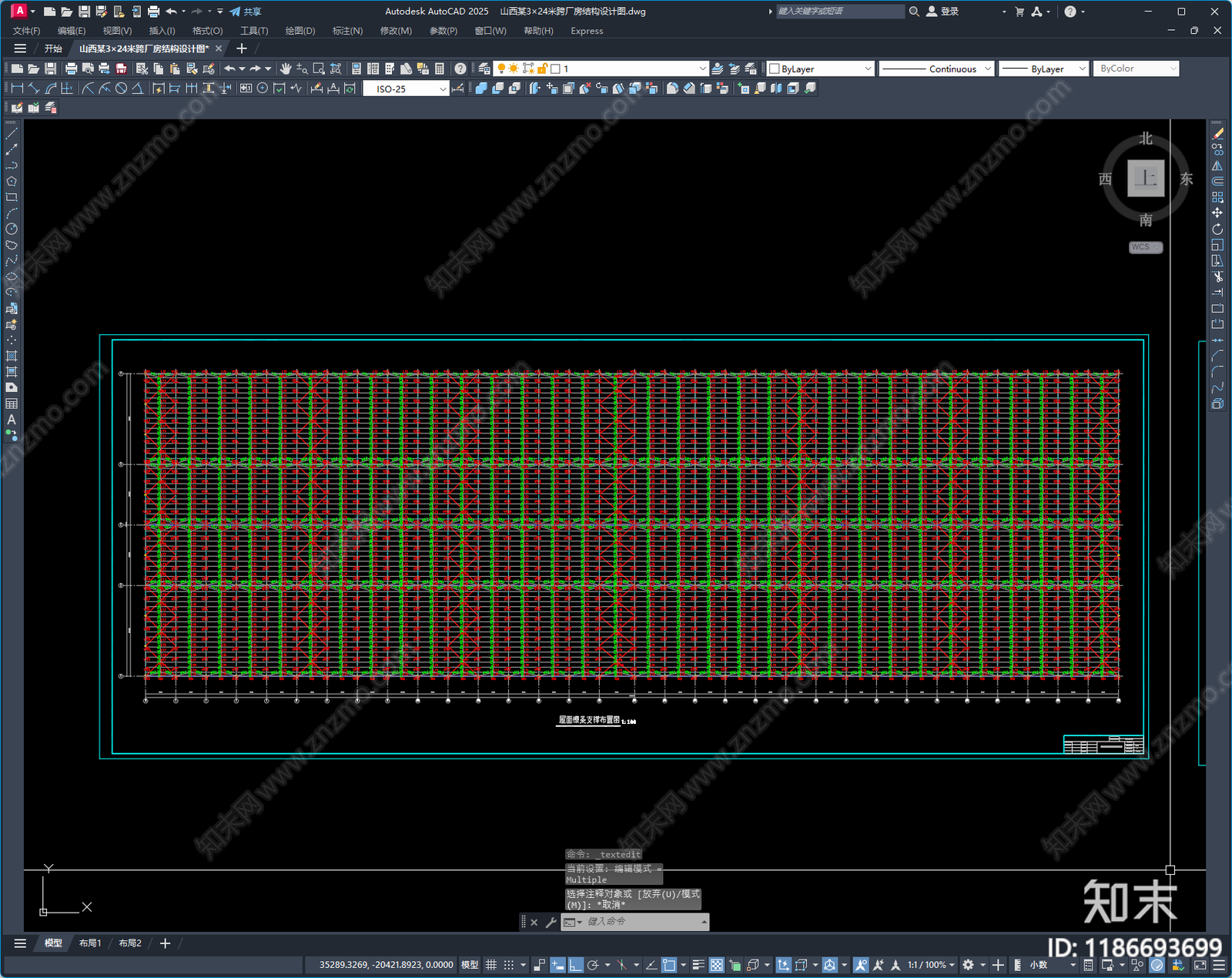Toggle Polar tracking in the status bar
This screenshot has height=978, width=1232.
(593, 965)
